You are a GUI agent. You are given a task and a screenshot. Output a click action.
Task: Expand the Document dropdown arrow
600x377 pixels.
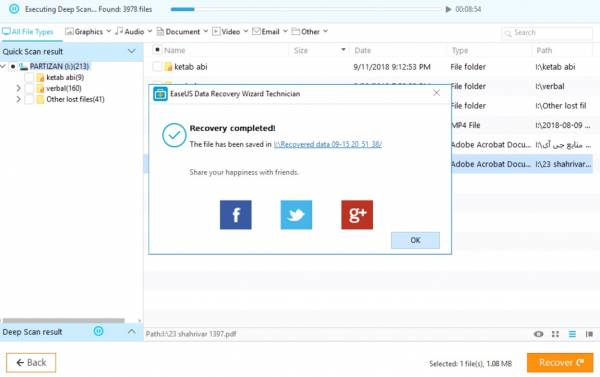tap(205, 31)
